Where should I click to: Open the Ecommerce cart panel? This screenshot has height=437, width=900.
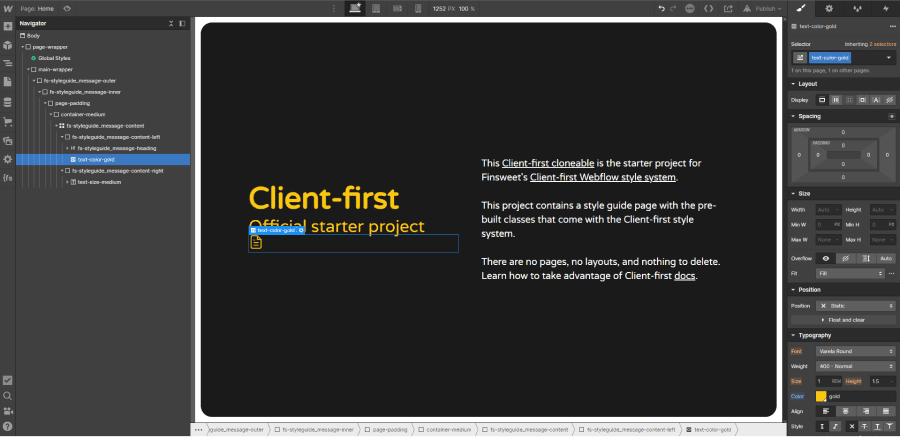[x=7, y=122]
